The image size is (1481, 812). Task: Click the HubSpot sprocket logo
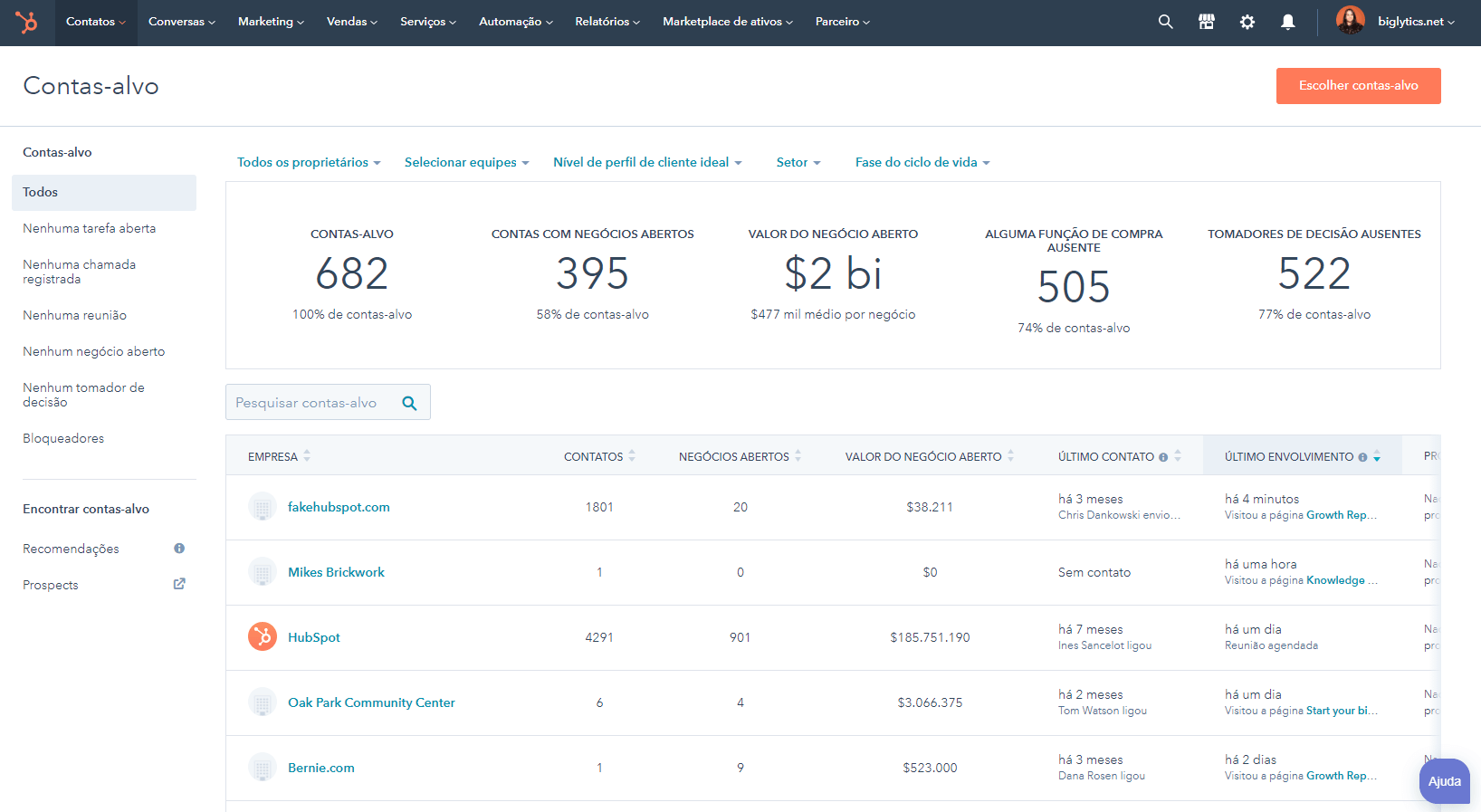click(26, 22)
